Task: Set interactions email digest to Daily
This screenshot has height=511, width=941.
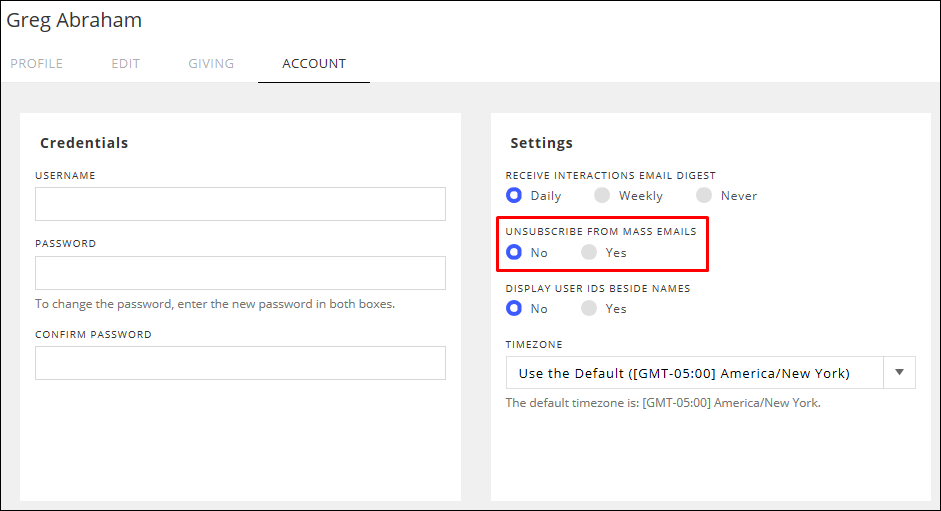Action: click(x=515, y=196)
